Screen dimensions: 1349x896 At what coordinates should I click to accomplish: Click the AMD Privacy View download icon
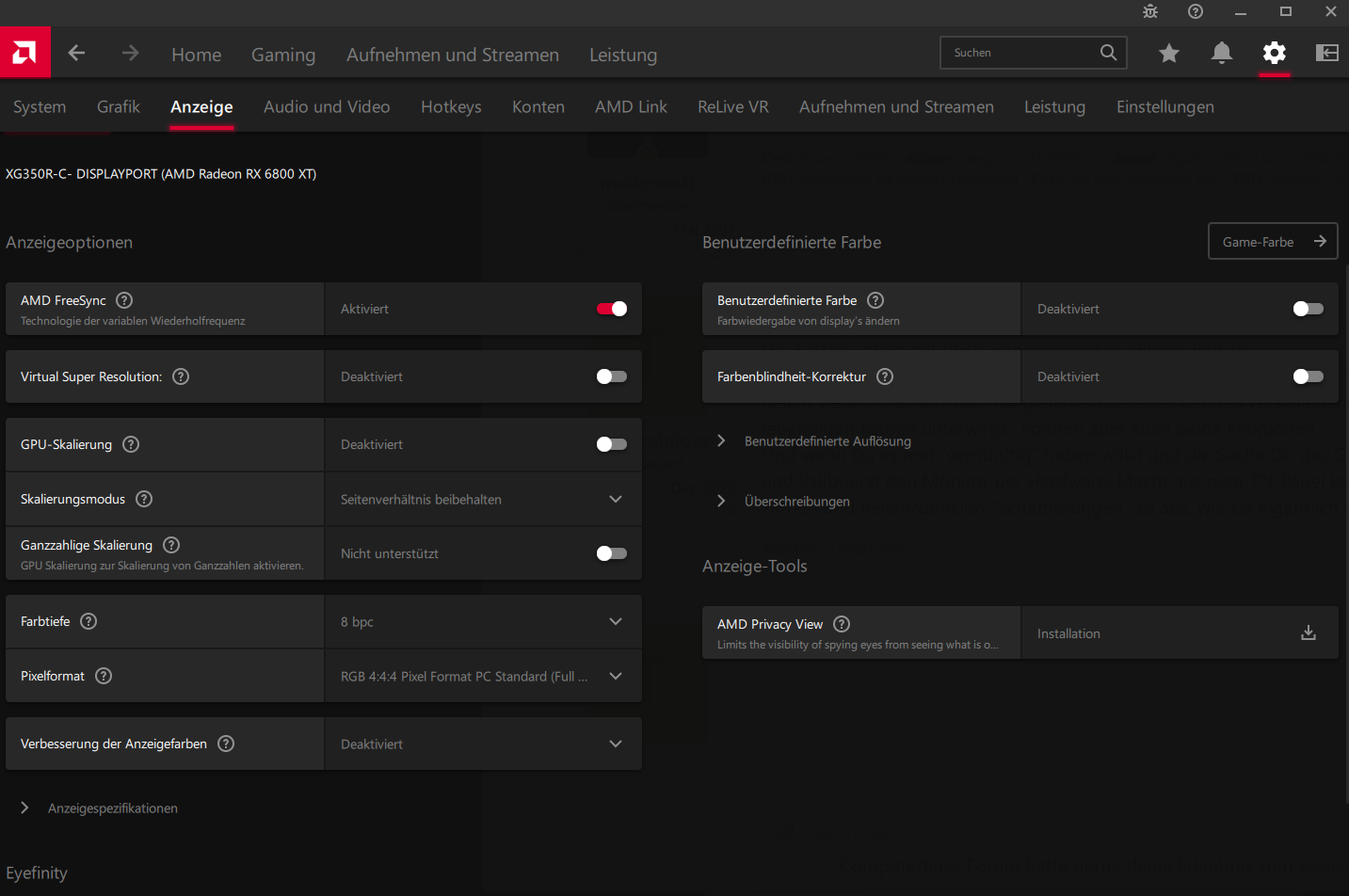(x=1309, y=633)
